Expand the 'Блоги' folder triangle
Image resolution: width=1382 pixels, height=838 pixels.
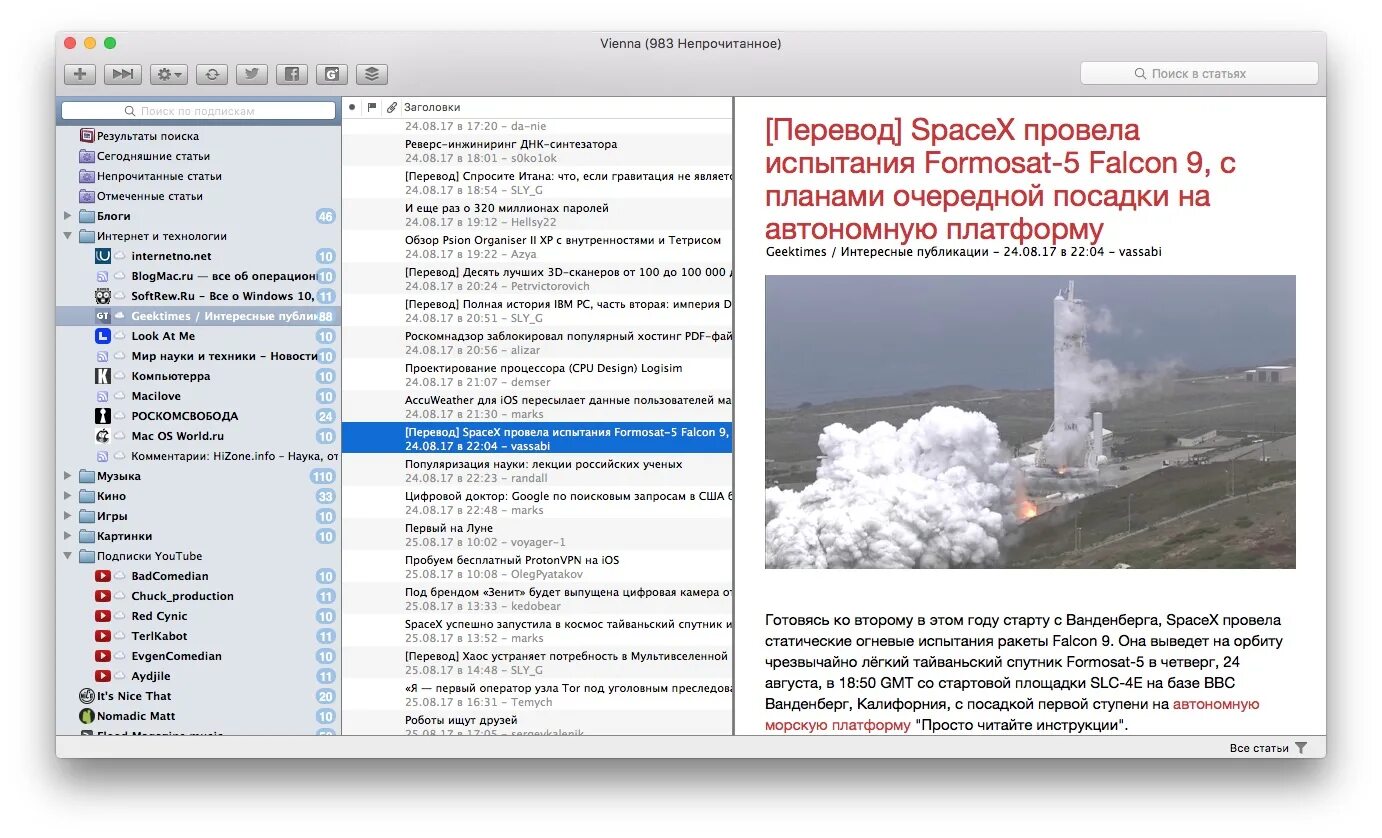pyautogui.click(x=68, y=216)
